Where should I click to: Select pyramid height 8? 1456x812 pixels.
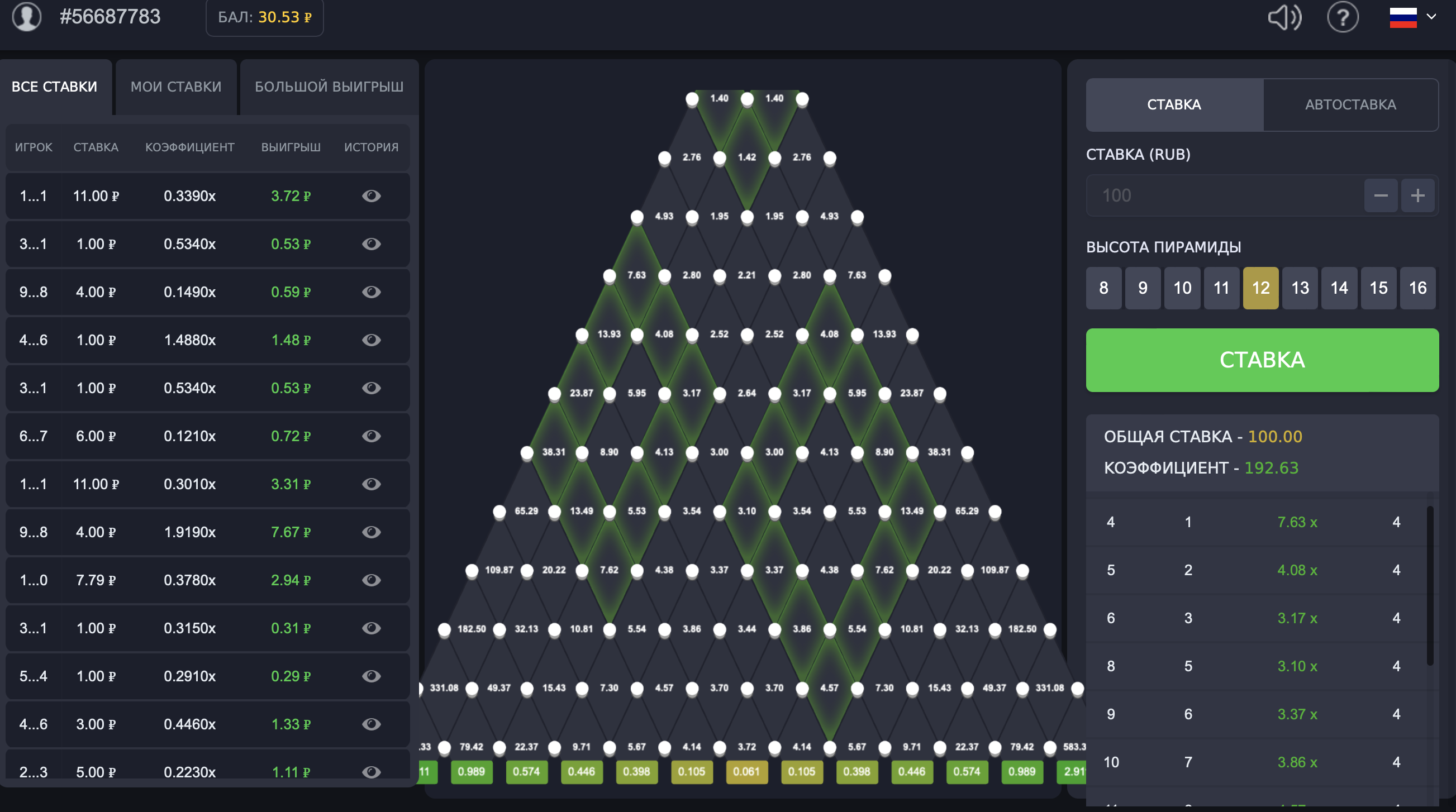(1103, 288)
